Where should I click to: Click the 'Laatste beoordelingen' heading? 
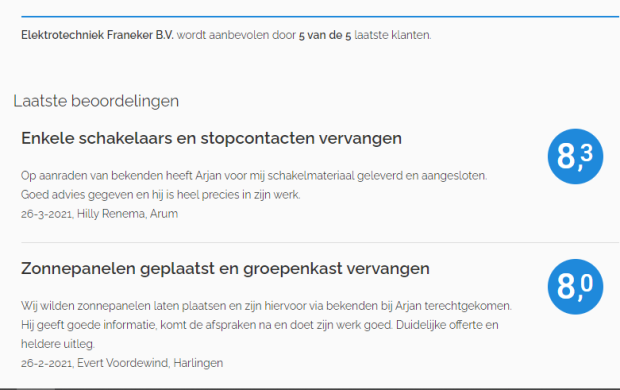tap(96, 101)
